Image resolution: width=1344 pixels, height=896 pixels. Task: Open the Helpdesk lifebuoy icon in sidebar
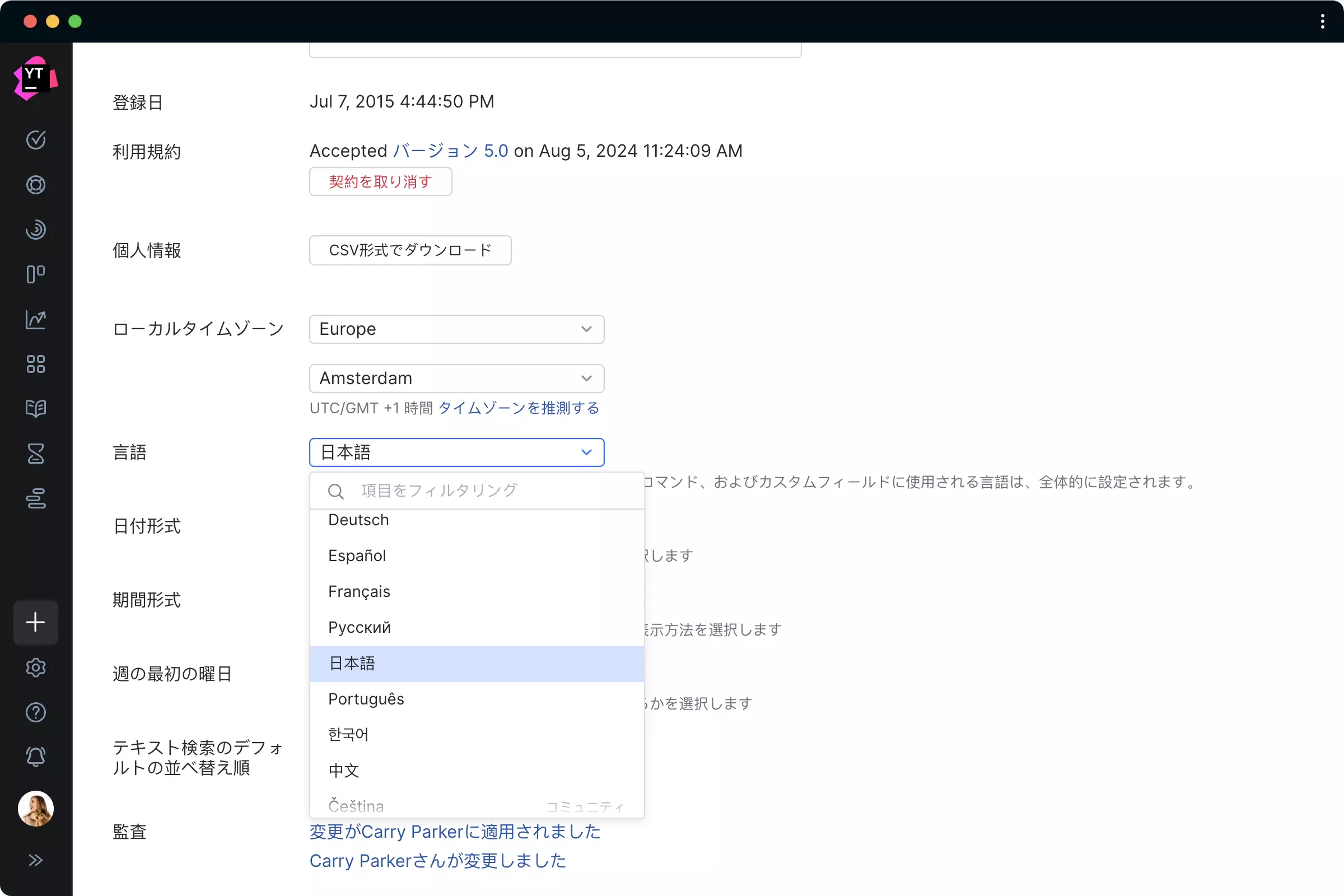[x=35, y=185]
